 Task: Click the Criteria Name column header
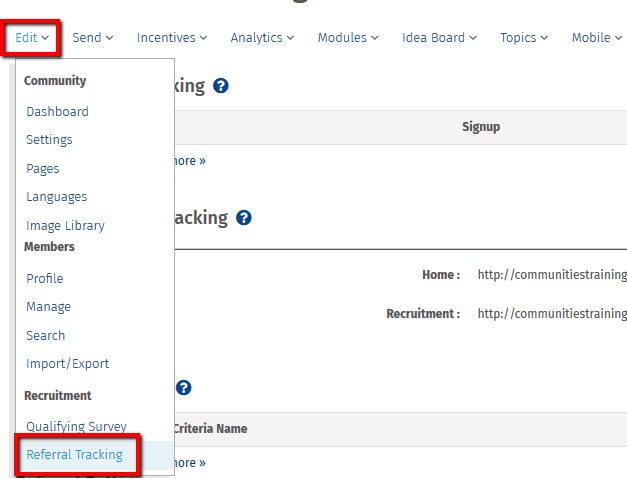point(211,429)
